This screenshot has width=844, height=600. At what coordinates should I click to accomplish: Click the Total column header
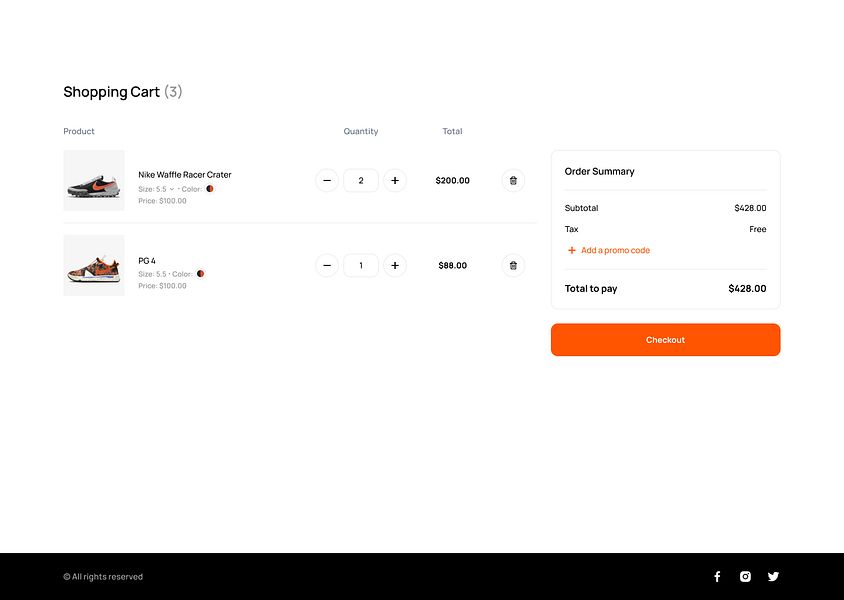(452, 131)
